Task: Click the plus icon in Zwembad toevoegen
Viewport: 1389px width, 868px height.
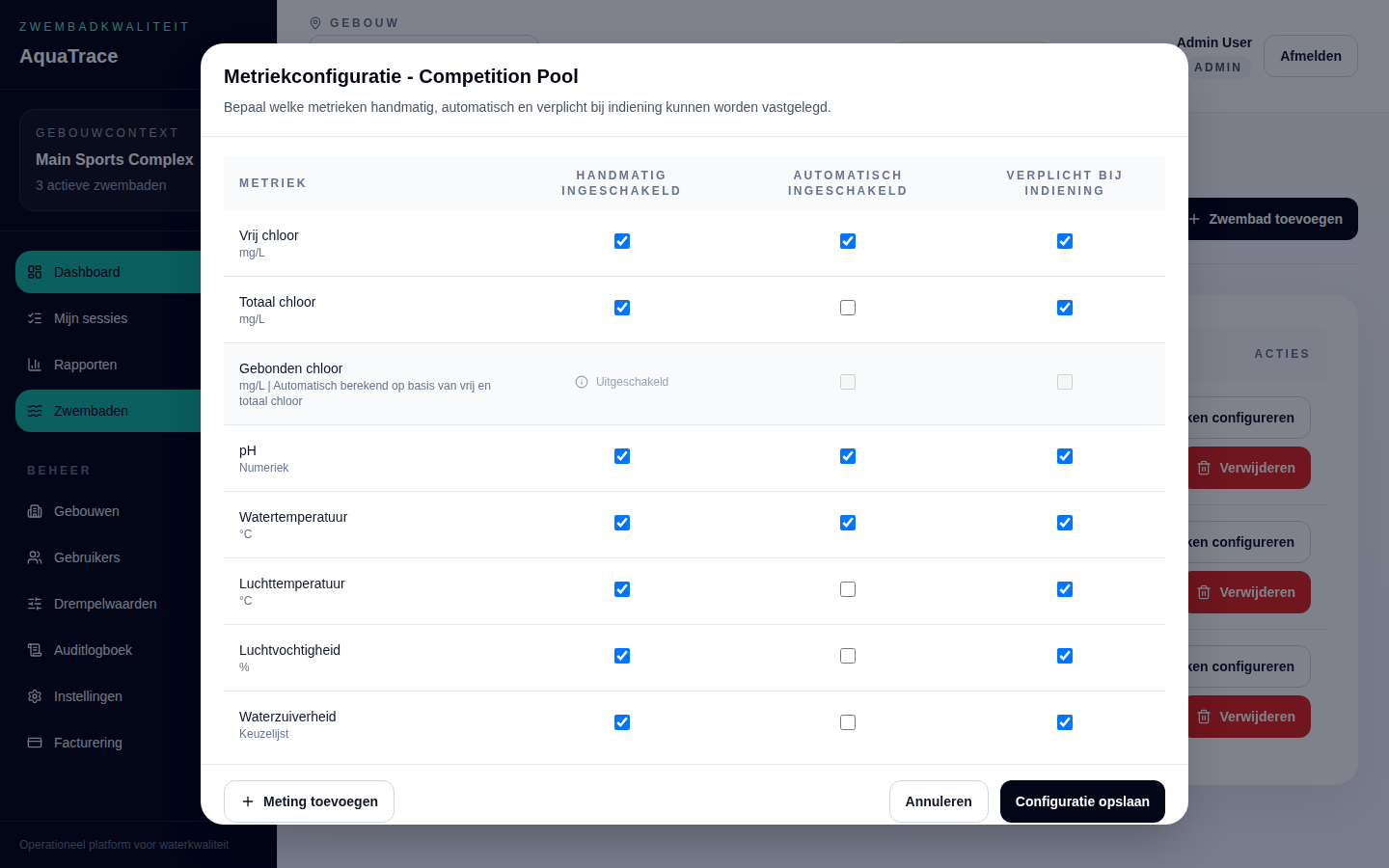Action: [1194, 219]
